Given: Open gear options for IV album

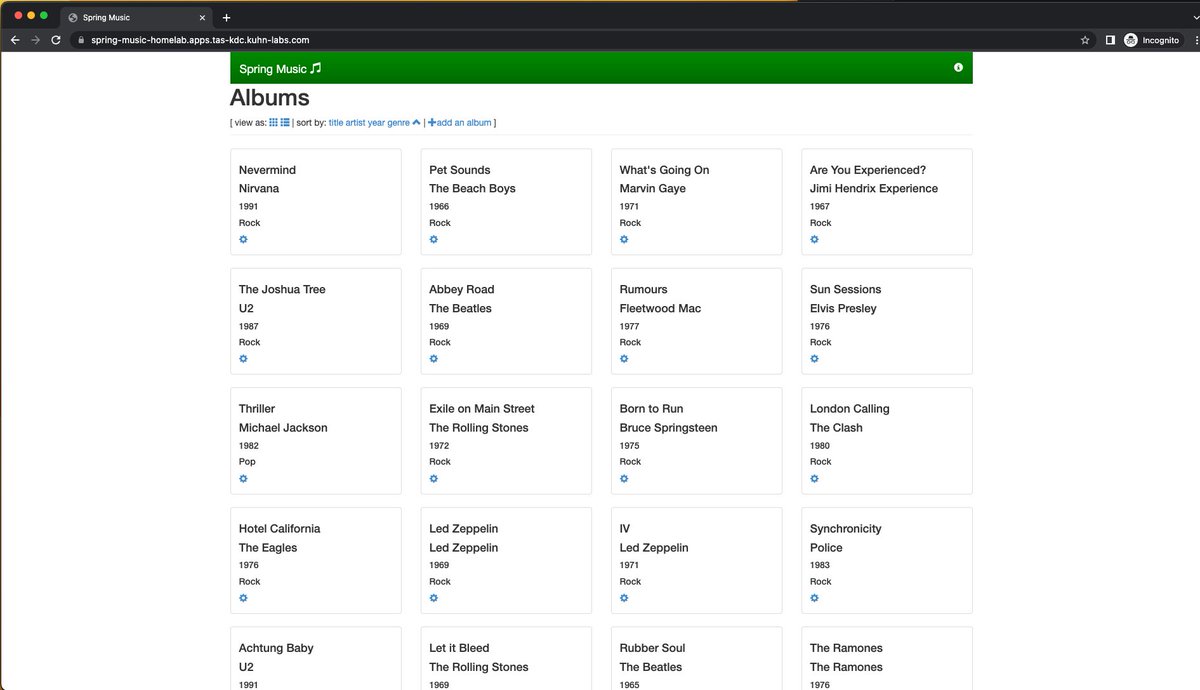Looking at the screenshot, I should [x=624, y=598].
